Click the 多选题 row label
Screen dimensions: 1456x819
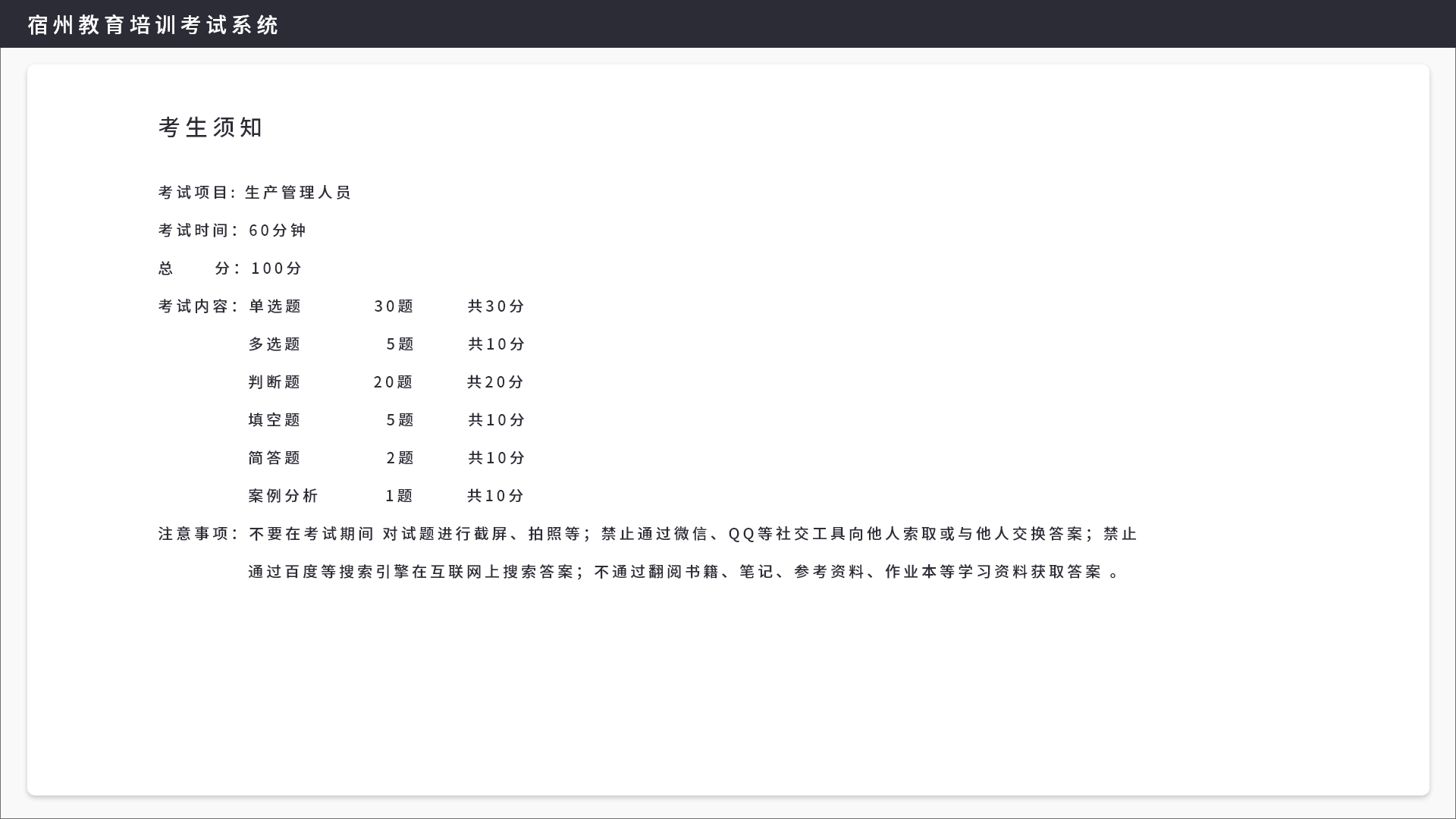coord(275,344)
